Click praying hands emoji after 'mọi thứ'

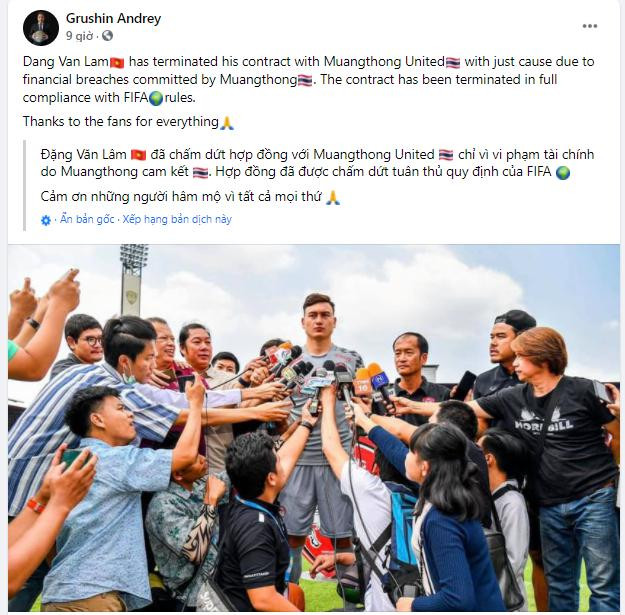333,198
